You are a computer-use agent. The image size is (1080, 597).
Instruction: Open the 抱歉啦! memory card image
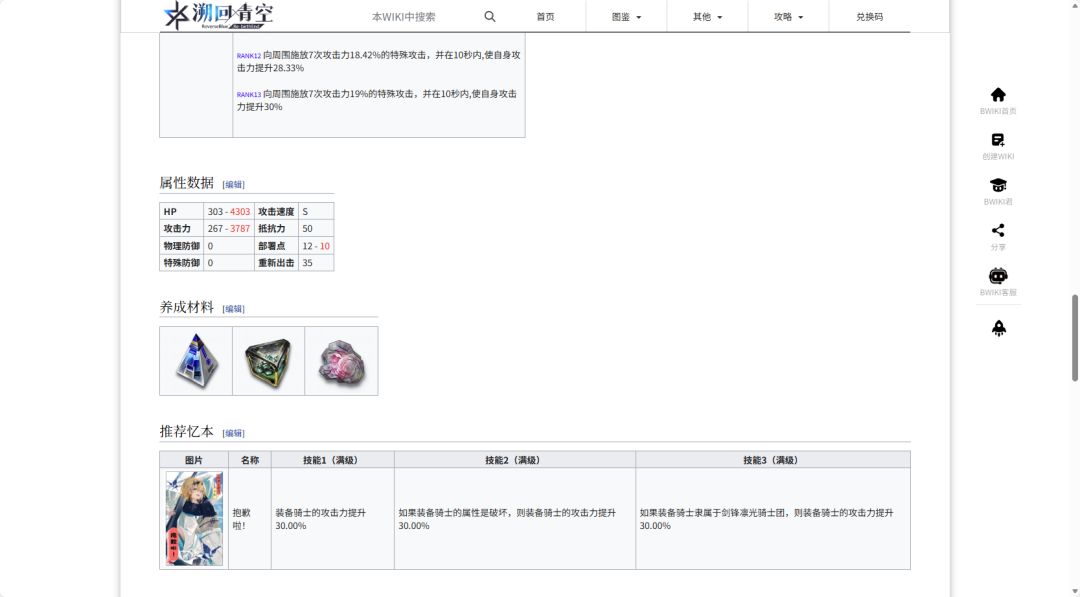click(194, 519)
